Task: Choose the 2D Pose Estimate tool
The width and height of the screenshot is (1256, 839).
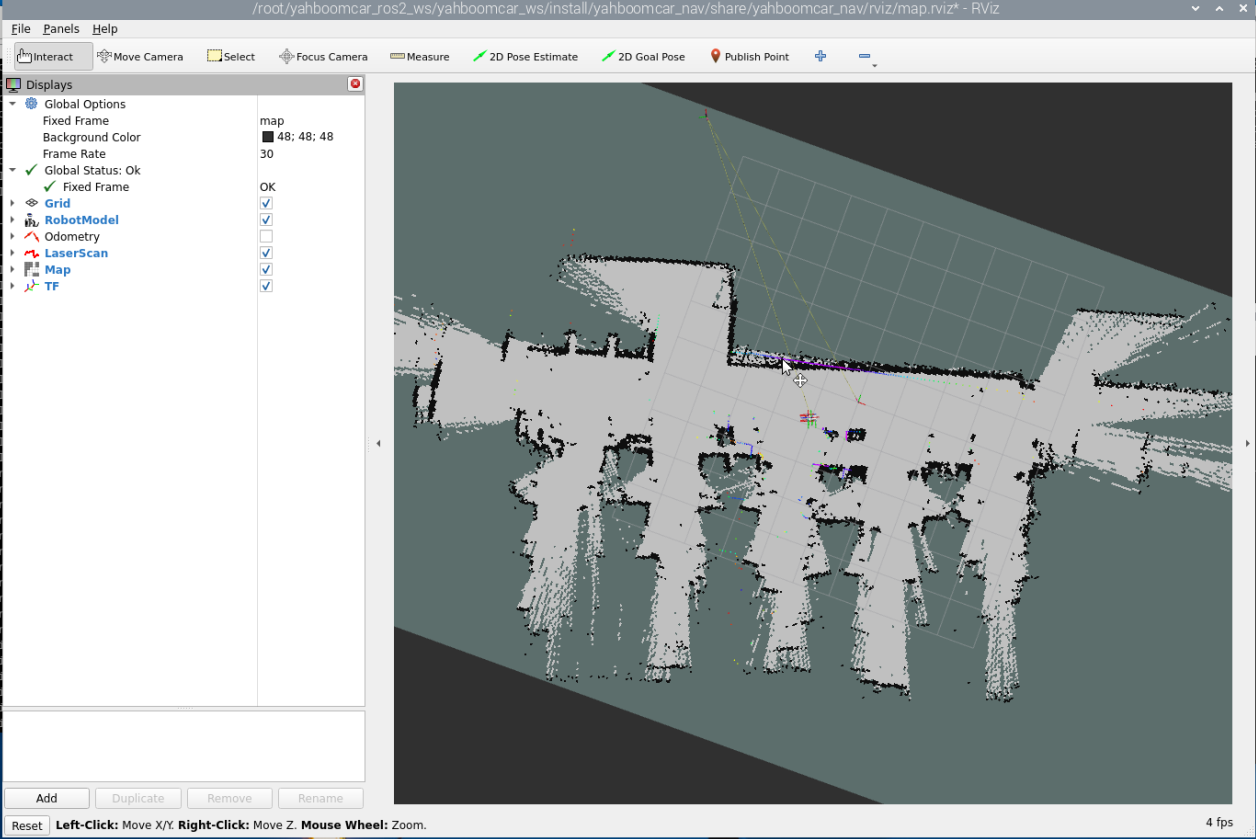Action: coord(525,57)
